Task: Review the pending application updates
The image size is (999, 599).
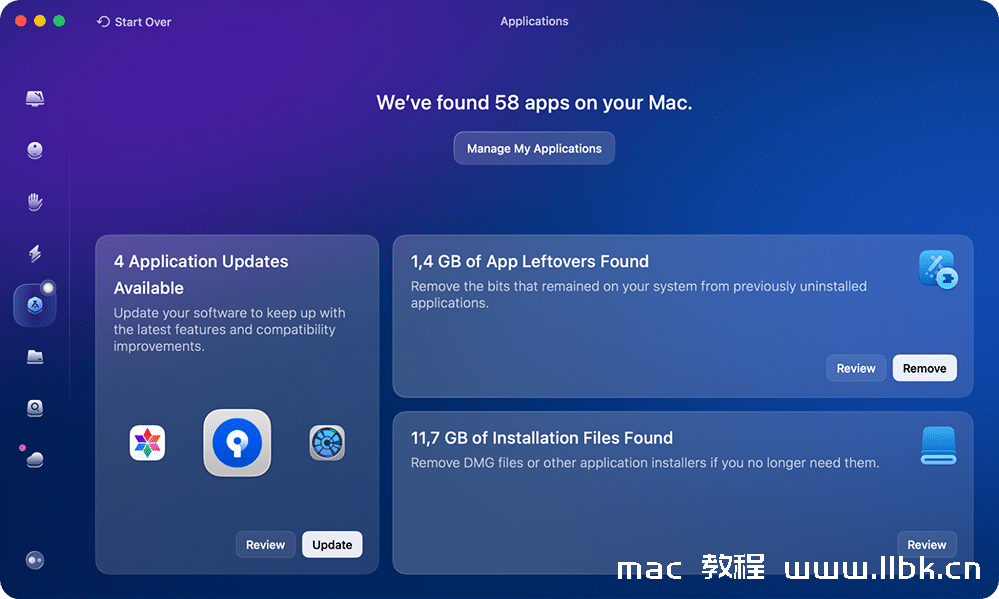Action: (265, 544)
